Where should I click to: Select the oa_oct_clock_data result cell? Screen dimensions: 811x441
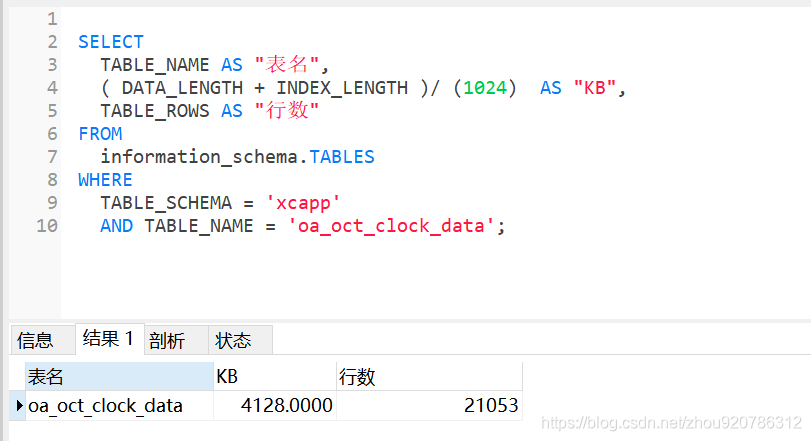tap(119, 405)
